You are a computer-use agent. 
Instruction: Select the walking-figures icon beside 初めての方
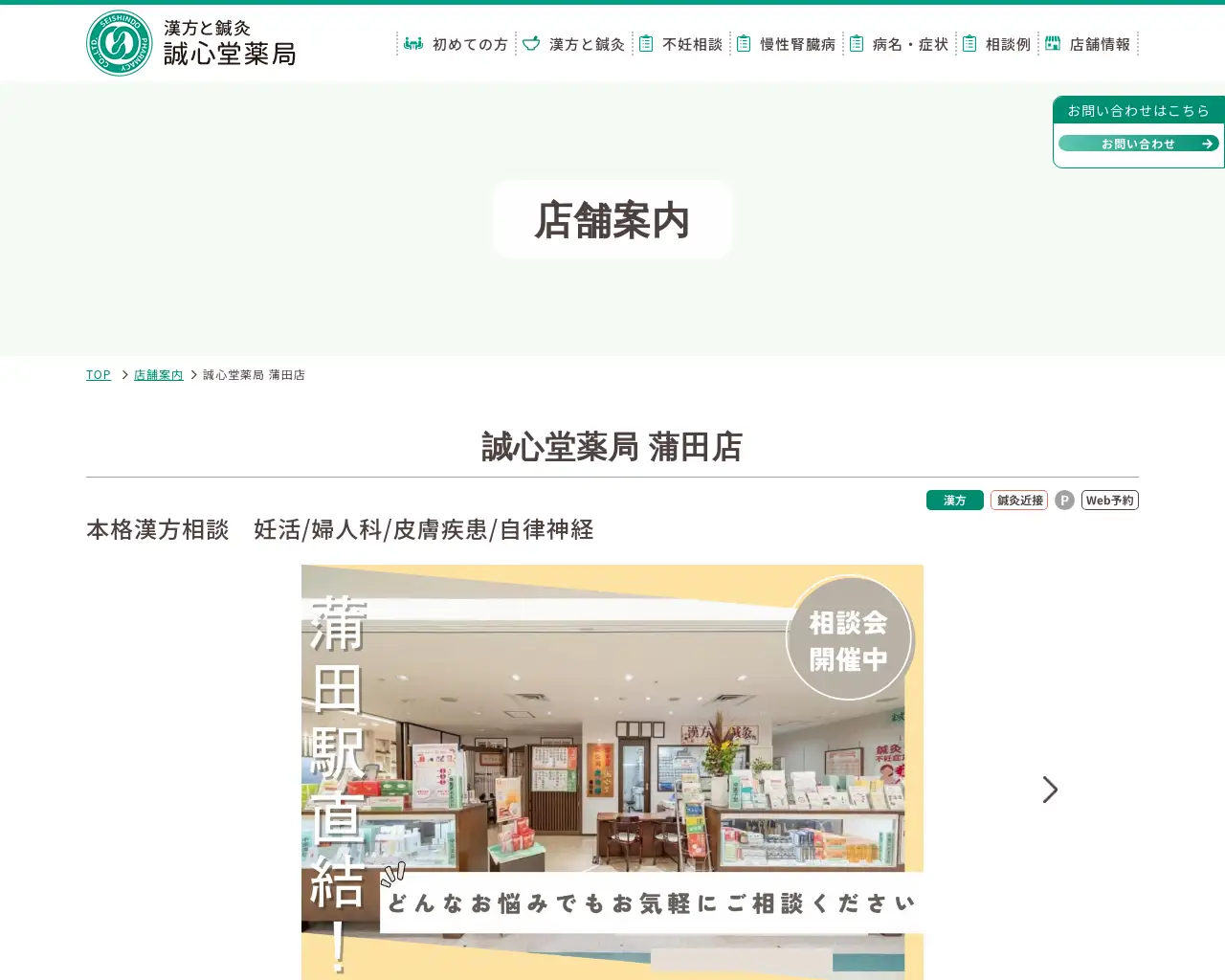click(x=412, y=43)
